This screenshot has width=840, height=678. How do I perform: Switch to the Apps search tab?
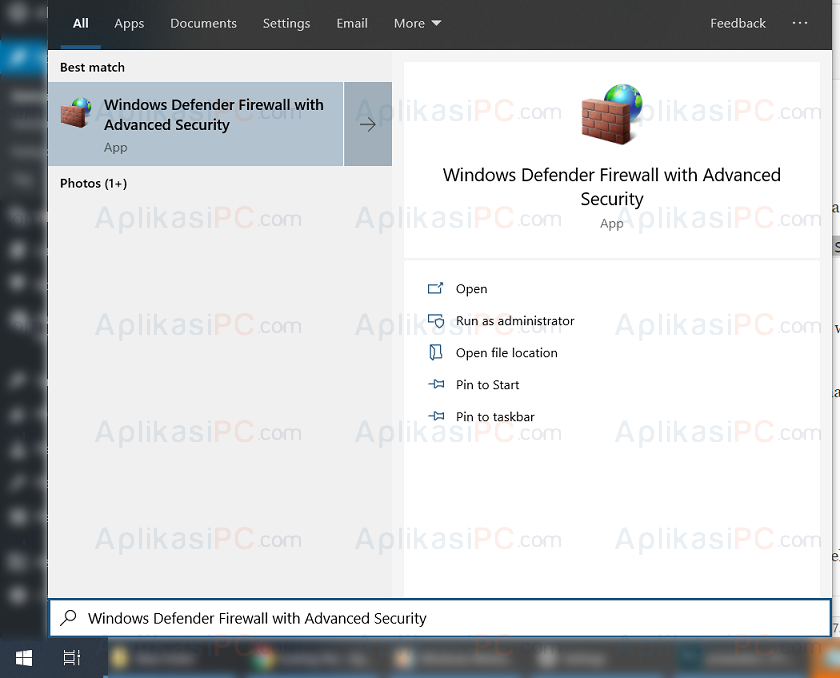pos(129,24)
